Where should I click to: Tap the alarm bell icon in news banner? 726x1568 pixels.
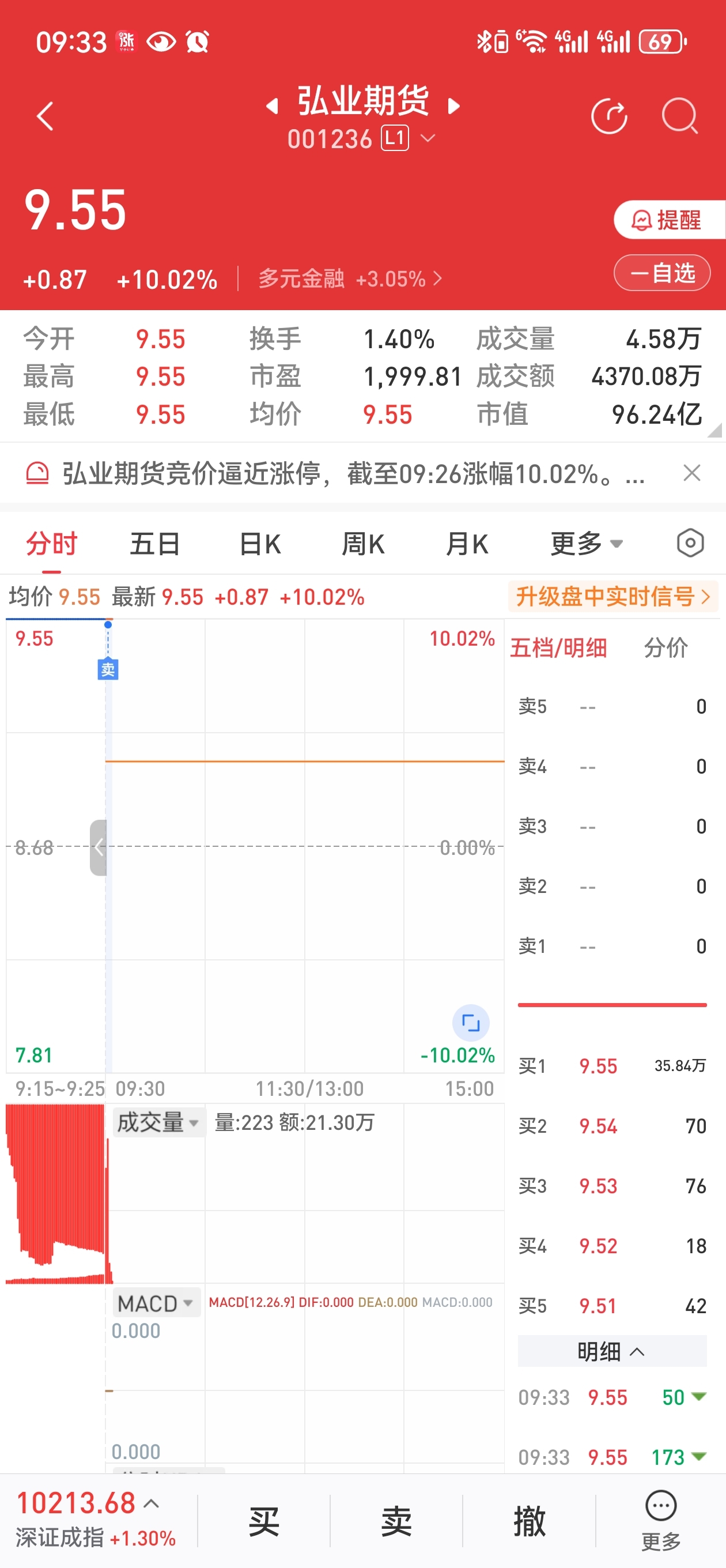37,473
